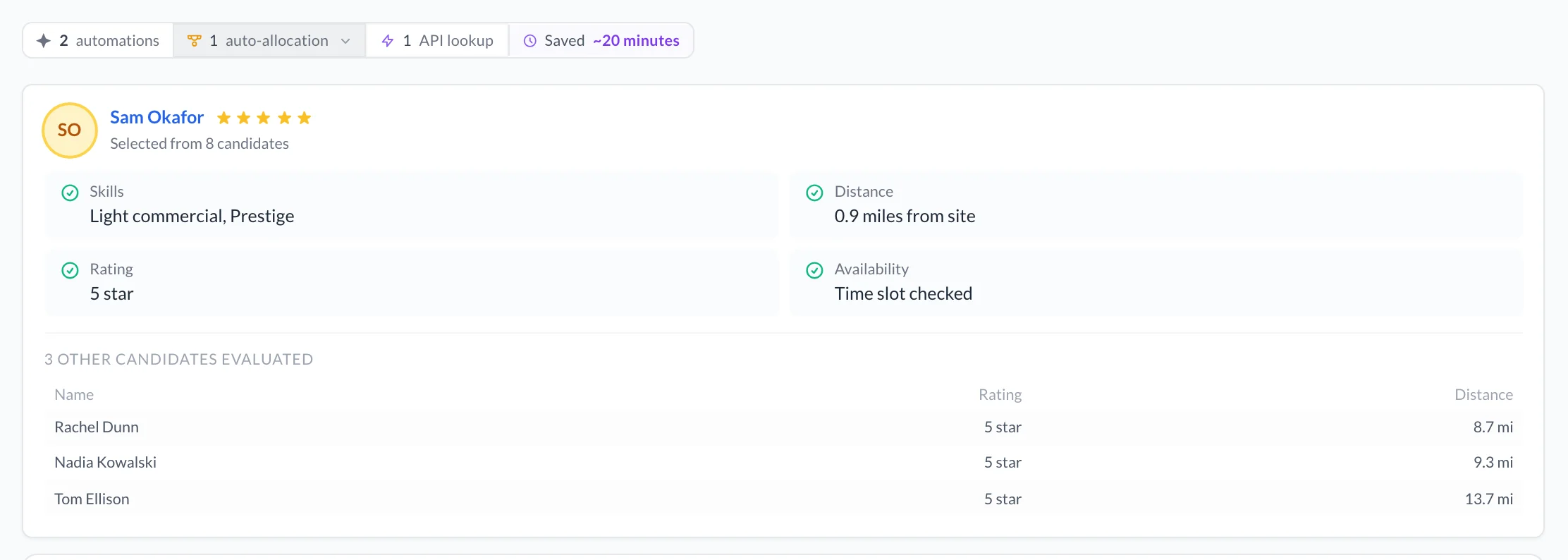Screen dimensions: 1568x560
Task: Click the Rating column header in table
Action: point(1000,394)
